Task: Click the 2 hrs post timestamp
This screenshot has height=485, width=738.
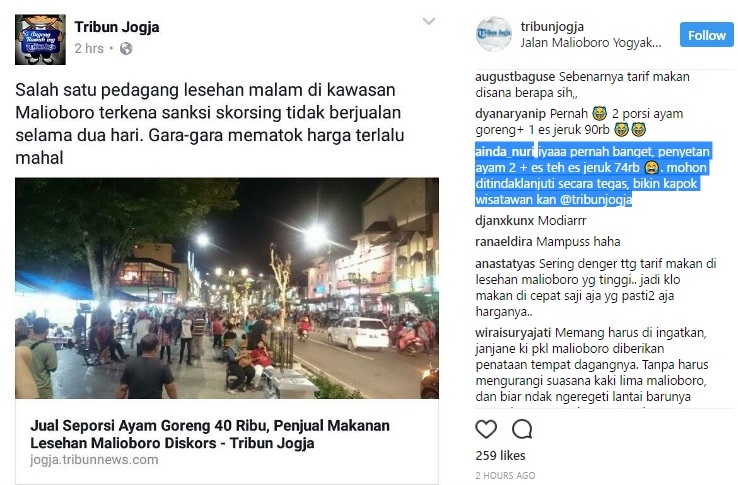Action: 89,48
